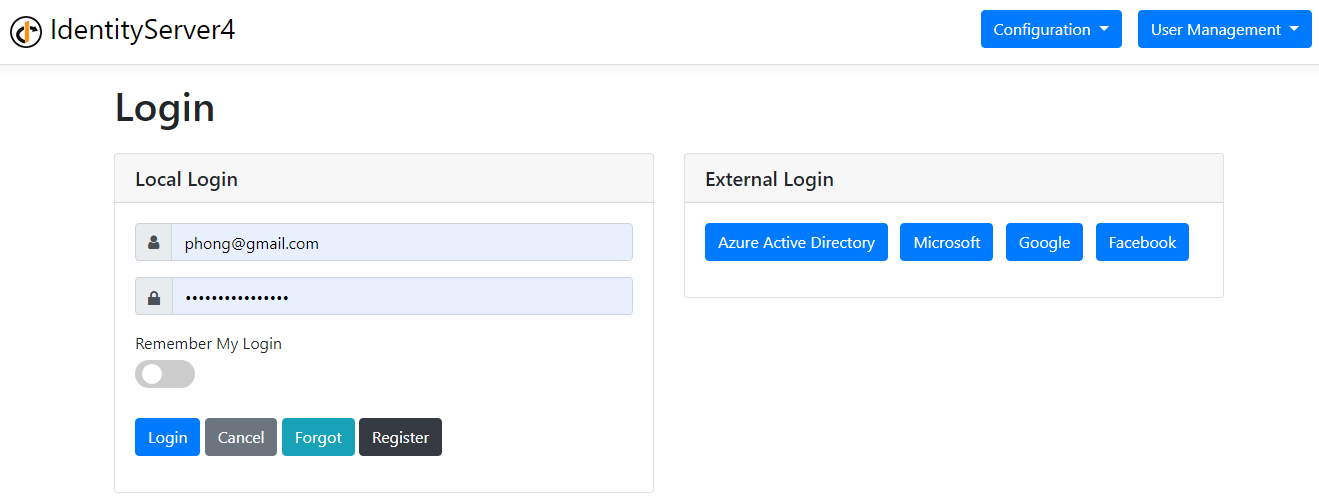Expand the User Management dropdown menu
The height and width of the screenshot is (501, 1319).
click(x=1225, y=29)
